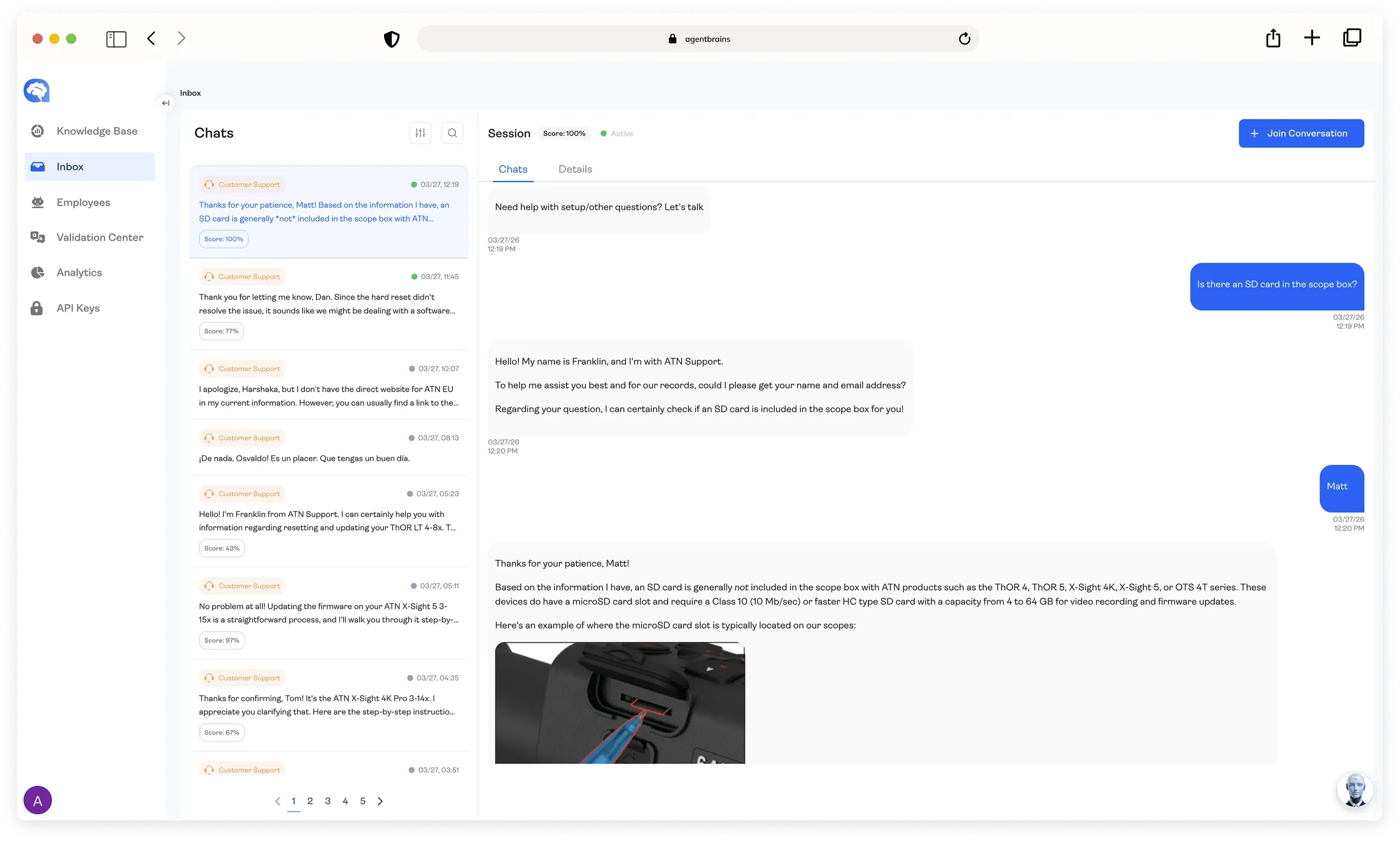The height and width of the screenshot is (842, 1400).
Task: Open the chat addressed to Harshaka
Action: coord(329,385)
